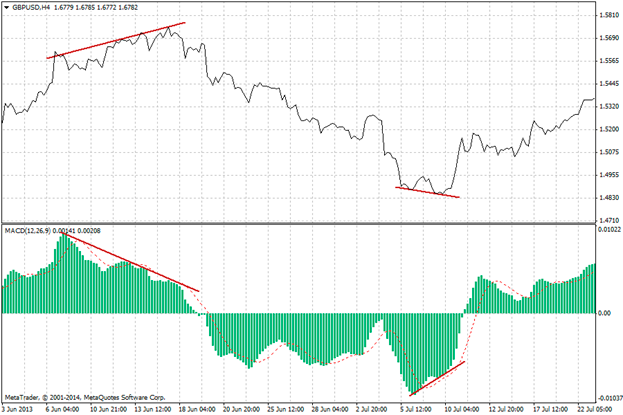623x415 pixels.
Task: Select the falling red trendline under July price lows
Action: (x=428, y=192)
